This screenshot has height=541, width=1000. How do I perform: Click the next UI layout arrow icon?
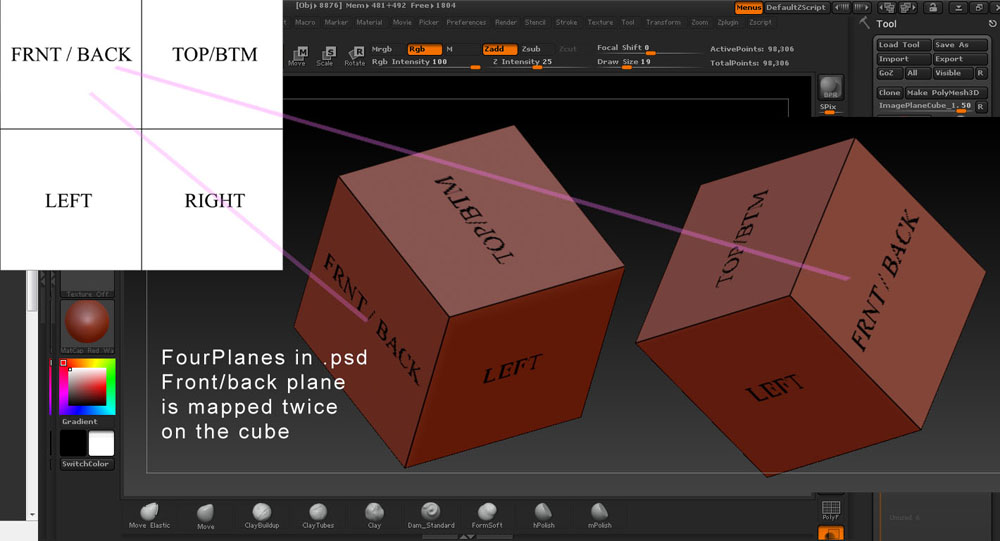861,8
